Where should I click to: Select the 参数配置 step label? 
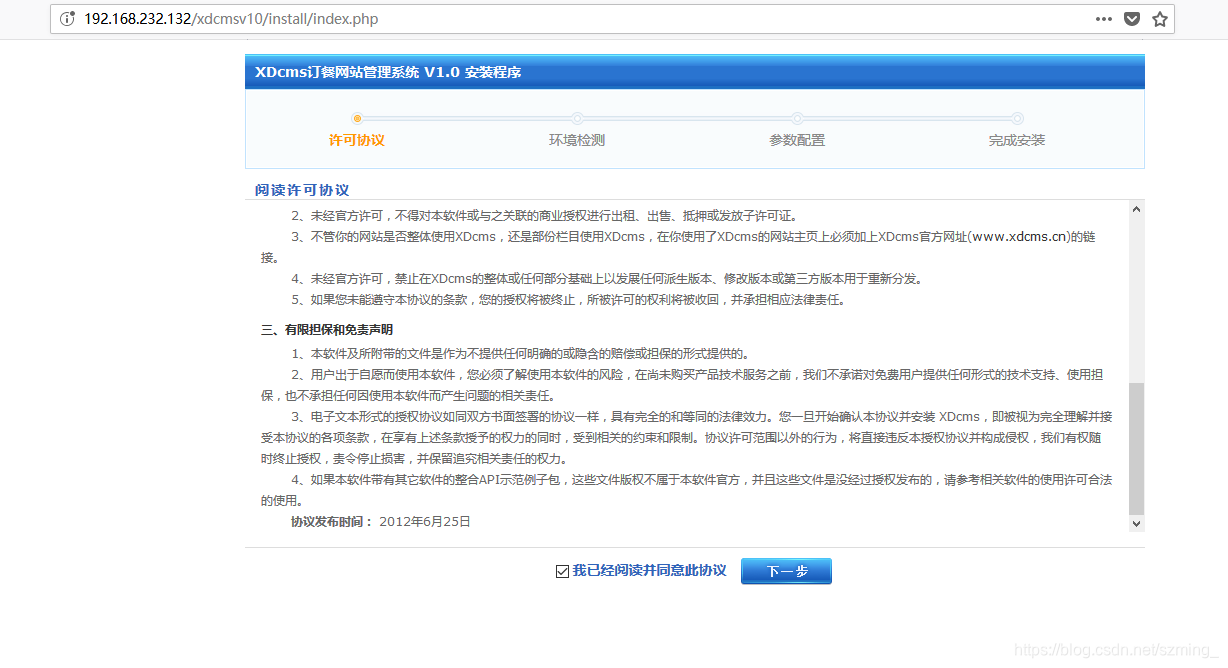point(797,140)
